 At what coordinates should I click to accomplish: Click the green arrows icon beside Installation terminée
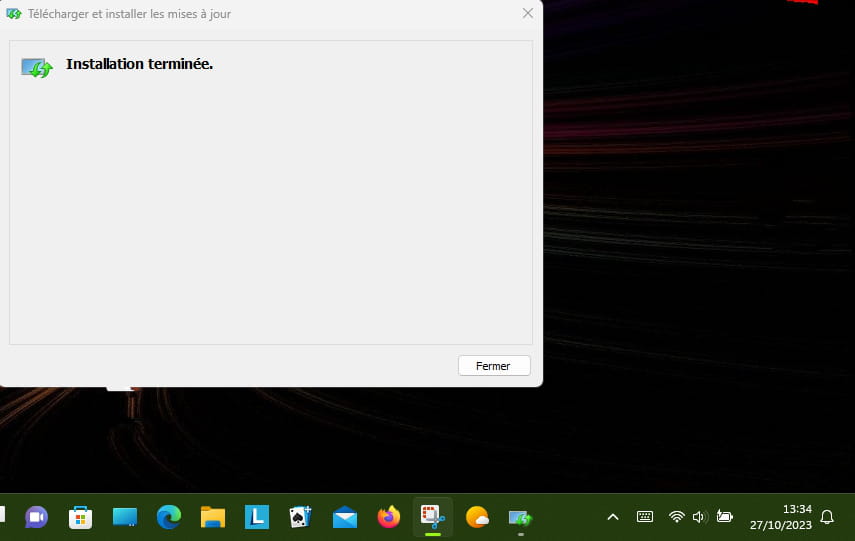pyautogui.click(x=37, y=68)
